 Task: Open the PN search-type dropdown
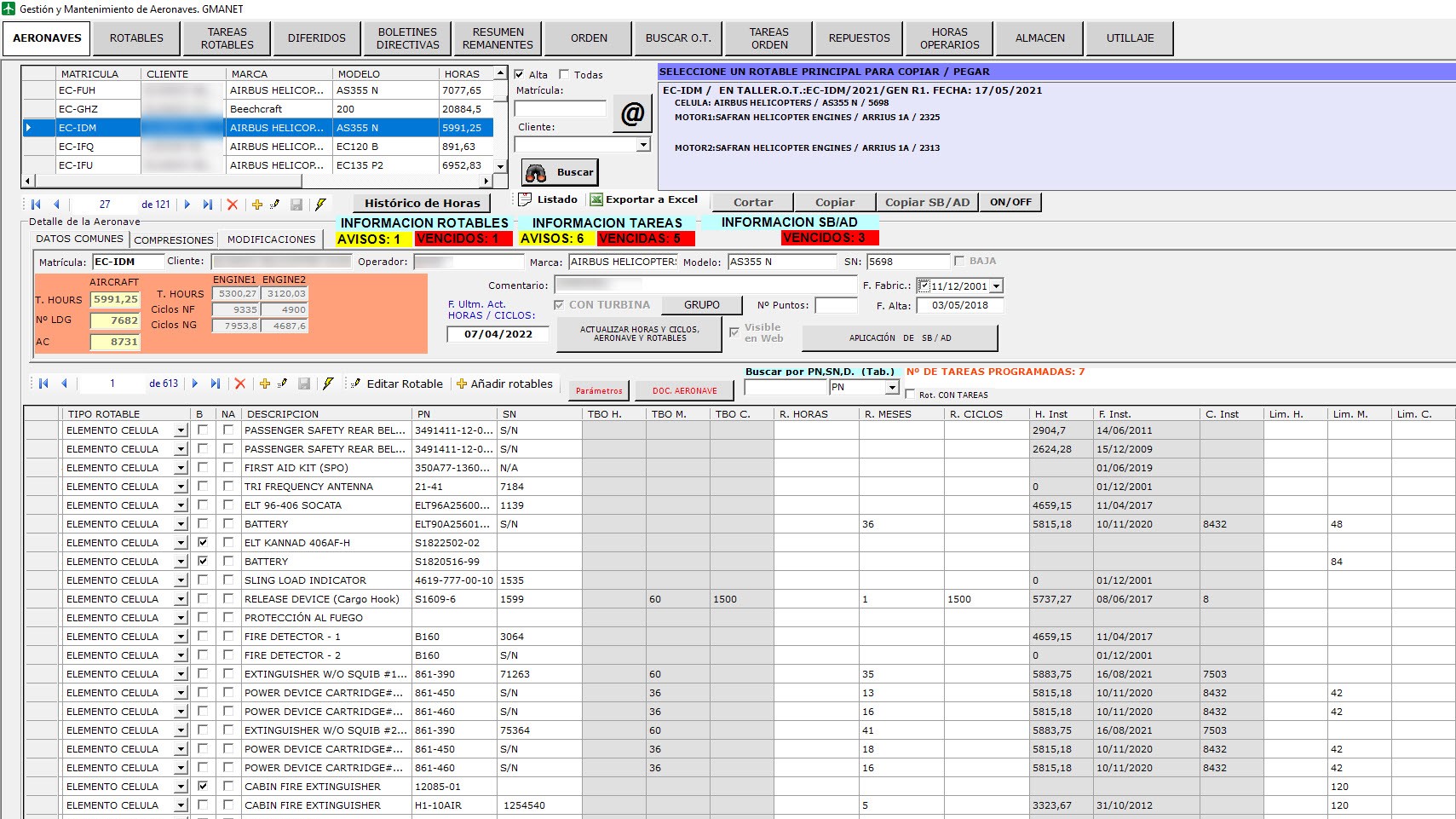coord(892,388)
